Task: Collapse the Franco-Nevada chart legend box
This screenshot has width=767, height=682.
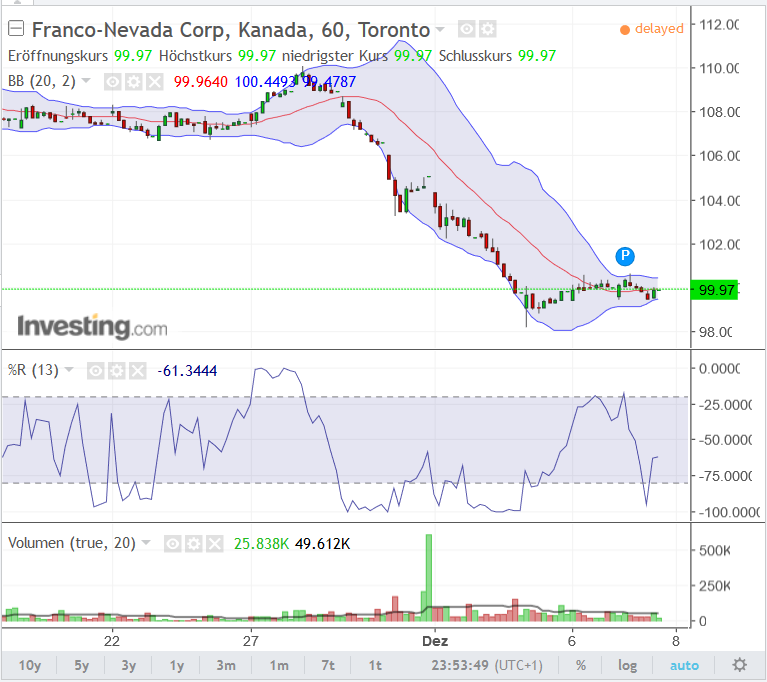Action: click(16, 29)
